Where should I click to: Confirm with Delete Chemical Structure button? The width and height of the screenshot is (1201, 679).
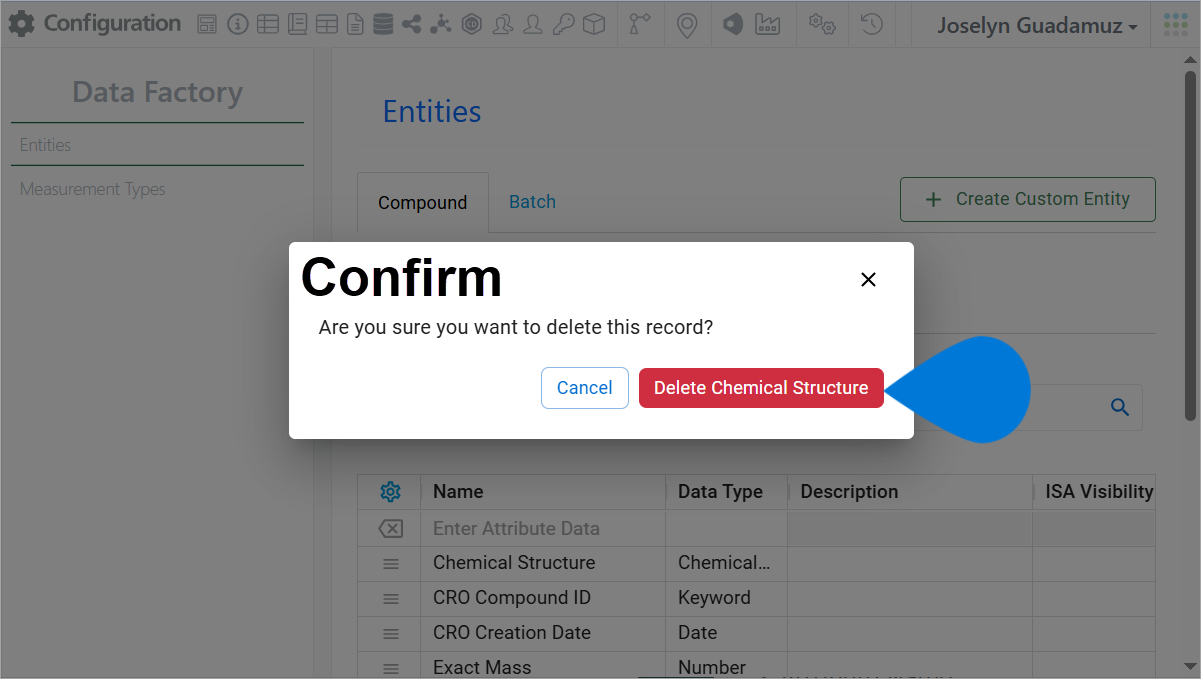761,388
